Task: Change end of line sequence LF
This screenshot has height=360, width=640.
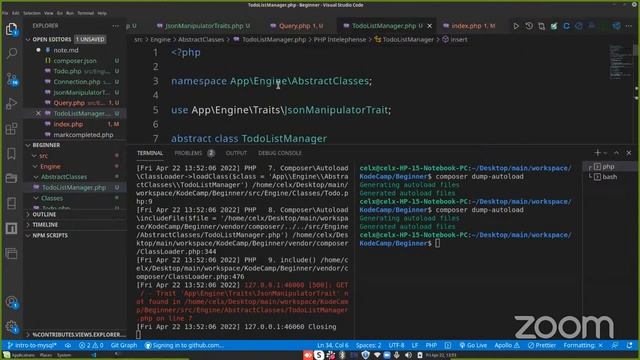Action: point(415,345)
